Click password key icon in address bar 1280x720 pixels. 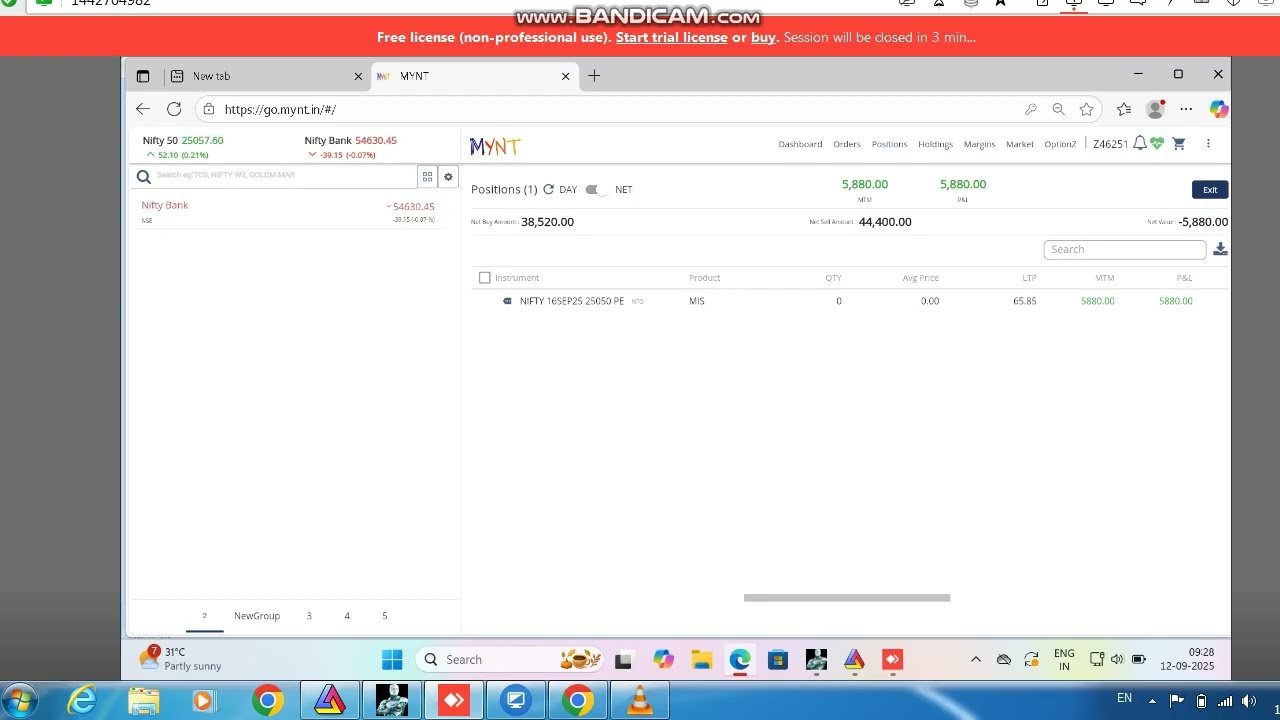tap(1030, 109)
